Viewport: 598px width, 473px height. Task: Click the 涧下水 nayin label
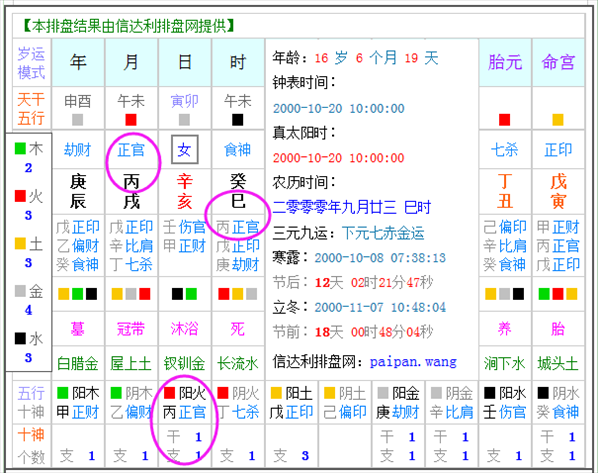coord(505,364)
